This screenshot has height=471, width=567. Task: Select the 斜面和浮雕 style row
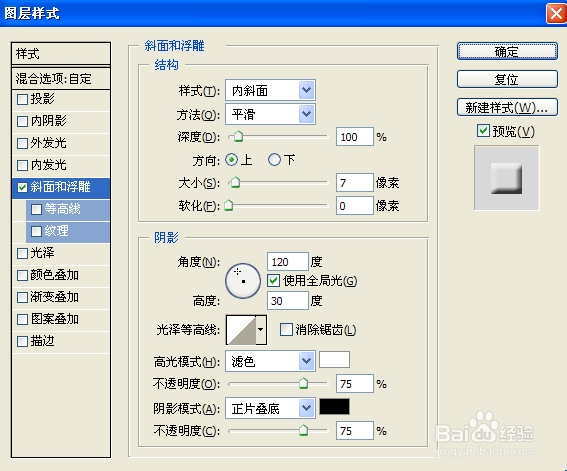pos(61,188)
